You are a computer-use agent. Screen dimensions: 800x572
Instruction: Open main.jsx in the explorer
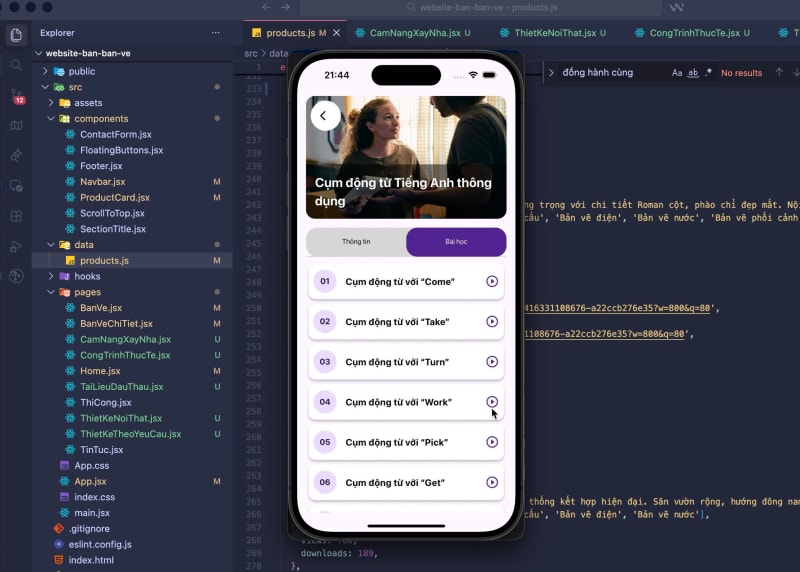92,513
